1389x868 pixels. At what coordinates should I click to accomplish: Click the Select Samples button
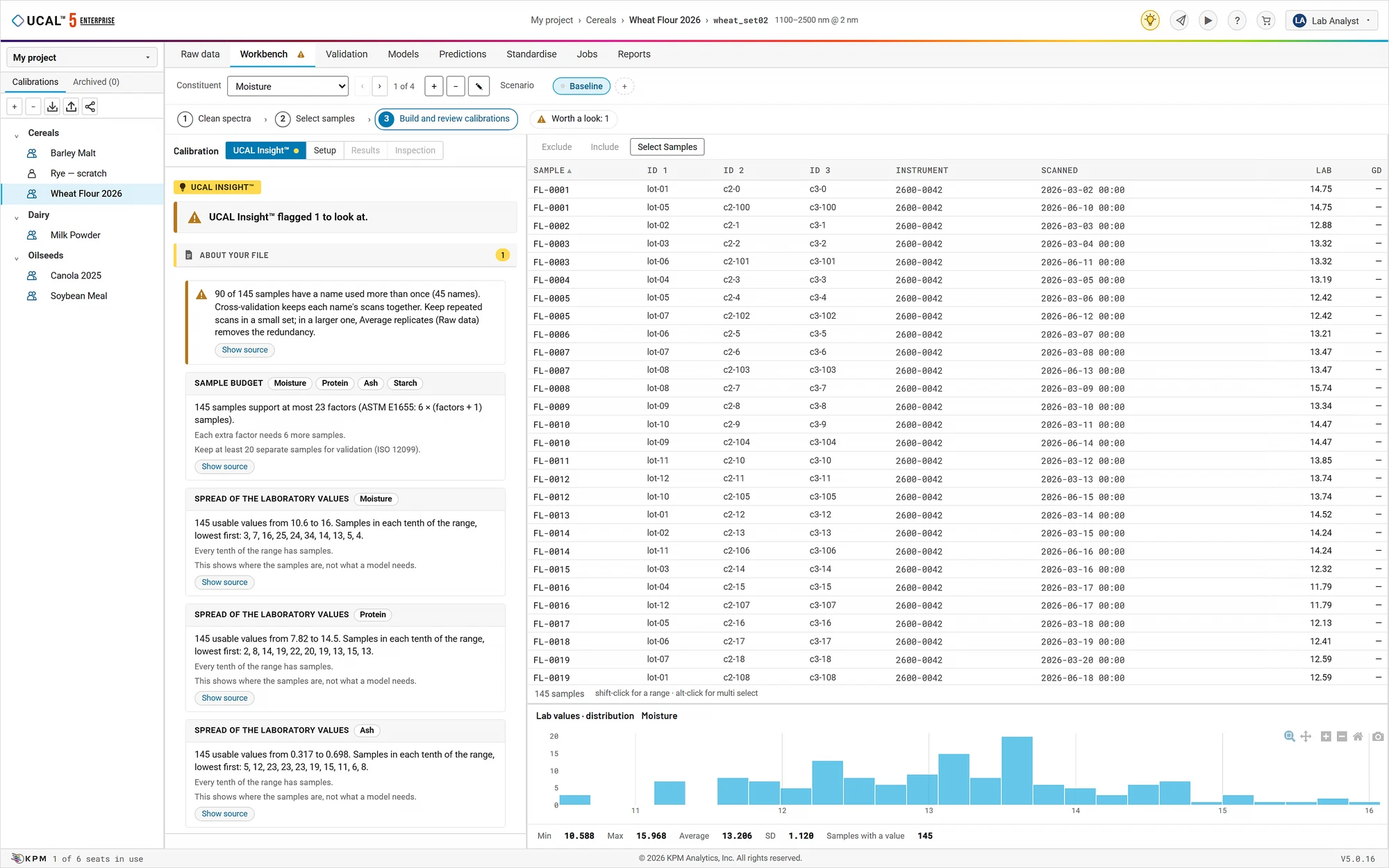tap(667, 147)
